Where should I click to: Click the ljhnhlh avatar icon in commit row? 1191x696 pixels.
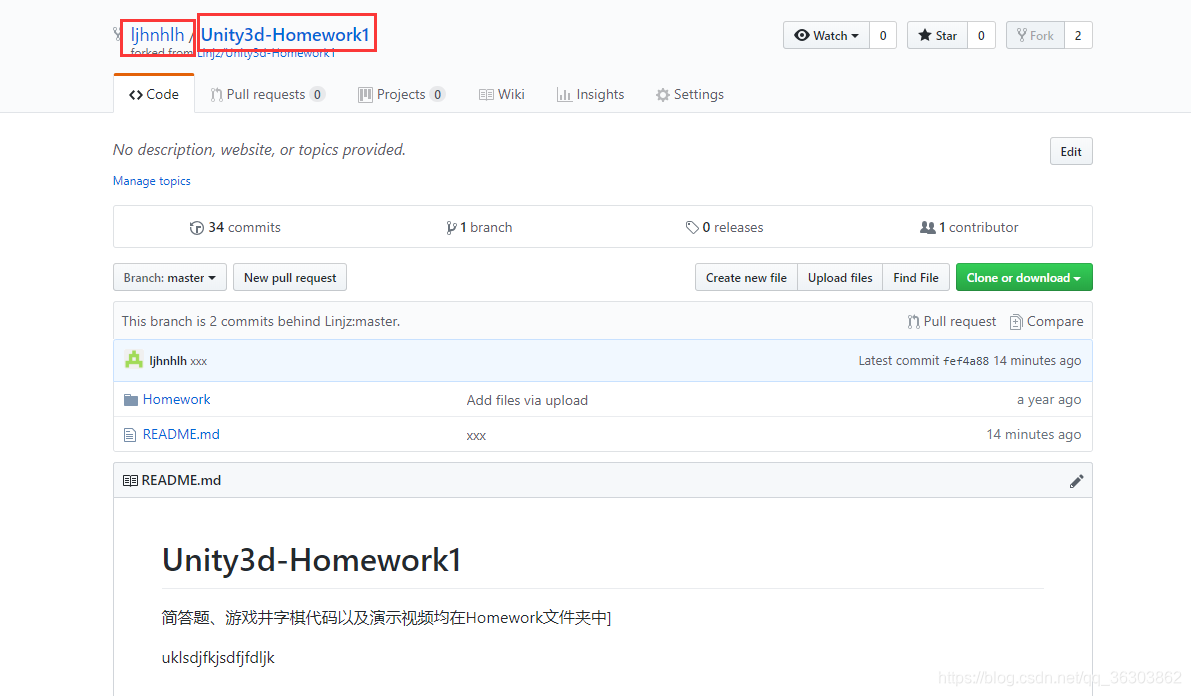click(x=134, y=360)
